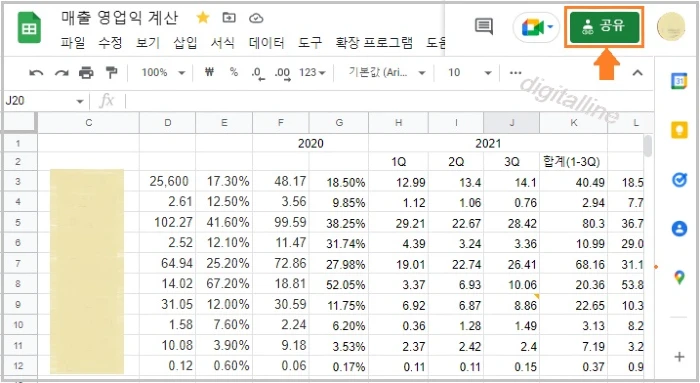This screenshot has height=383, width=700.
Task: Open the account profile avatar
Action: pos(671,27)
